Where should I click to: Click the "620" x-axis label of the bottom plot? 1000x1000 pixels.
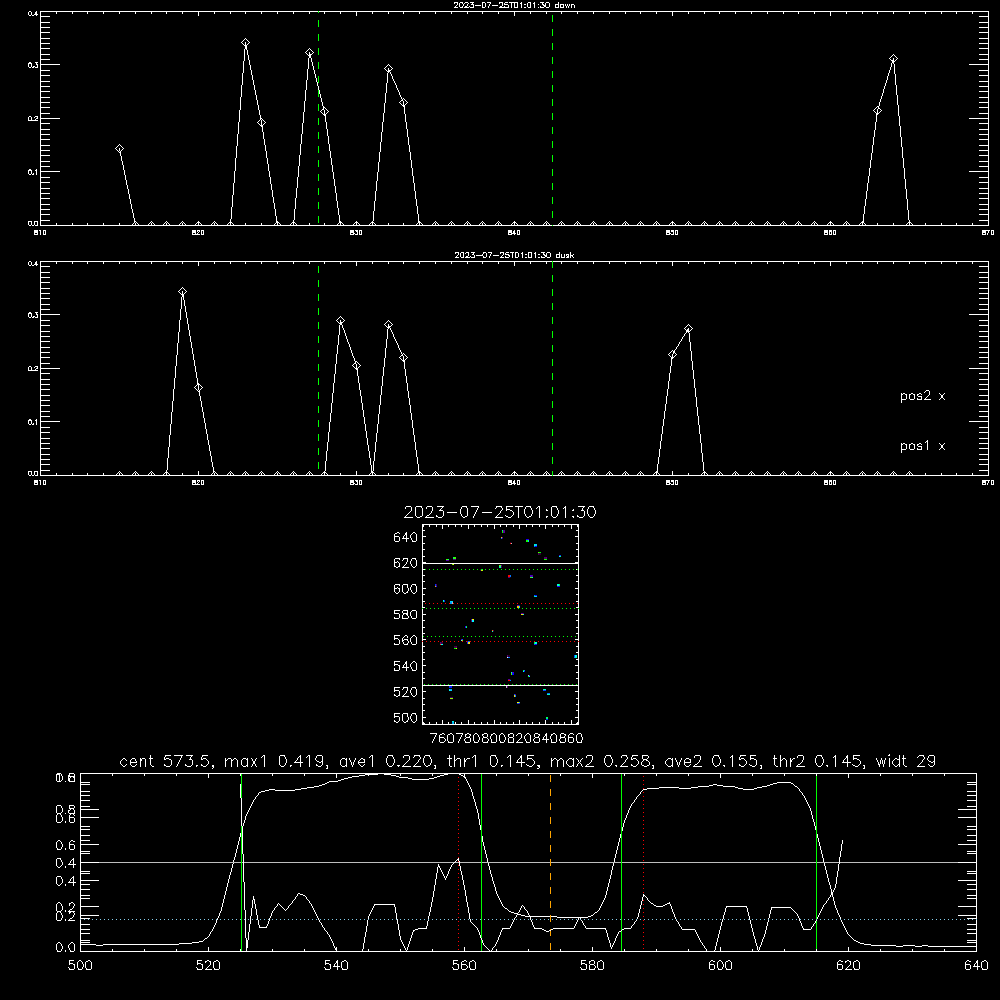point(848,966)
